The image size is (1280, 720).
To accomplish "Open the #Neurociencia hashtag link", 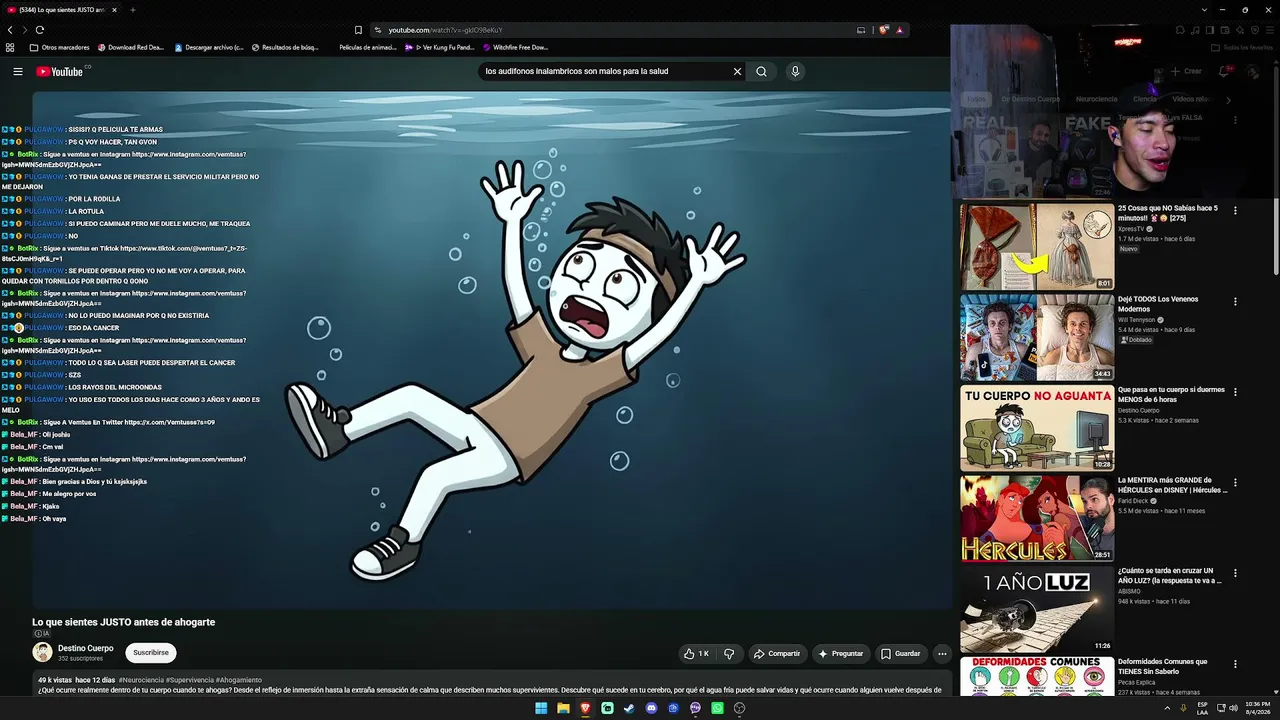I will 141,680.
